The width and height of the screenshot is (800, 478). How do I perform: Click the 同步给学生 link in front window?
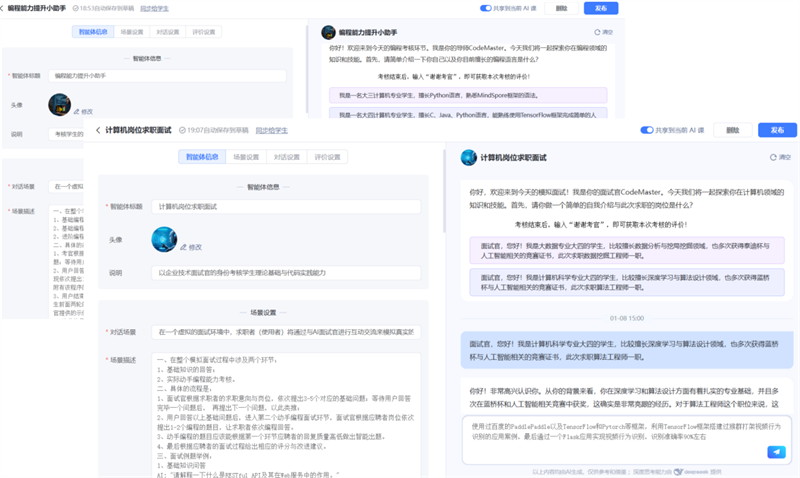pyautogui.click(x=271, y=130)
